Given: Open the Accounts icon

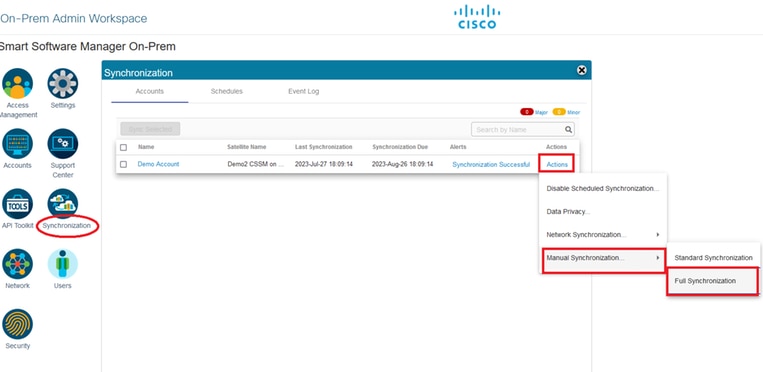Looking at the screenshot, I should (18, 144).
